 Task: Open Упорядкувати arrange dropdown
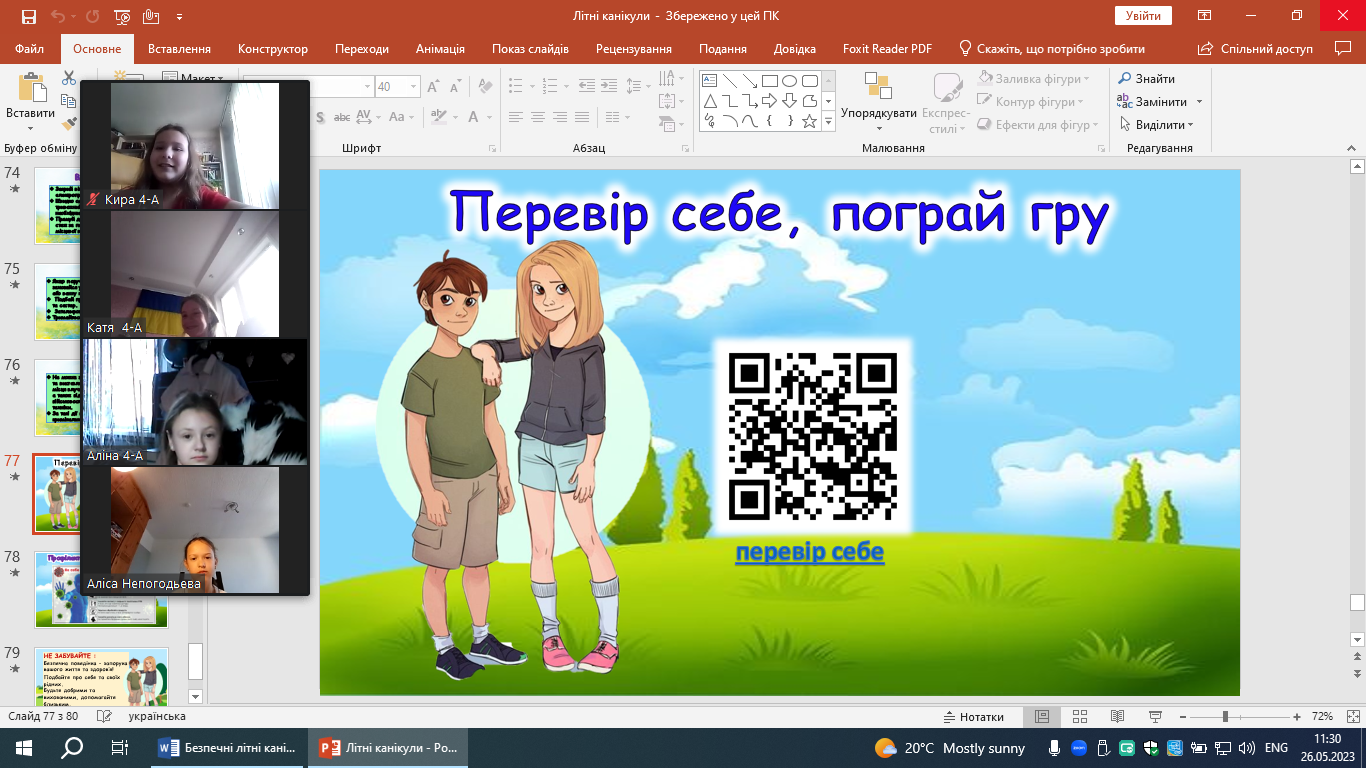tap(878, 102)
